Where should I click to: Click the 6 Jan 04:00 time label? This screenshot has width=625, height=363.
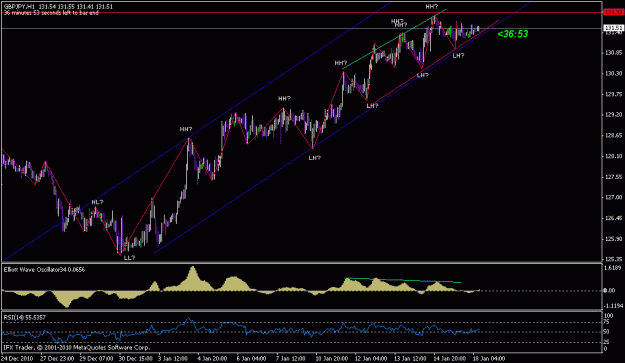tap(252, 359)
